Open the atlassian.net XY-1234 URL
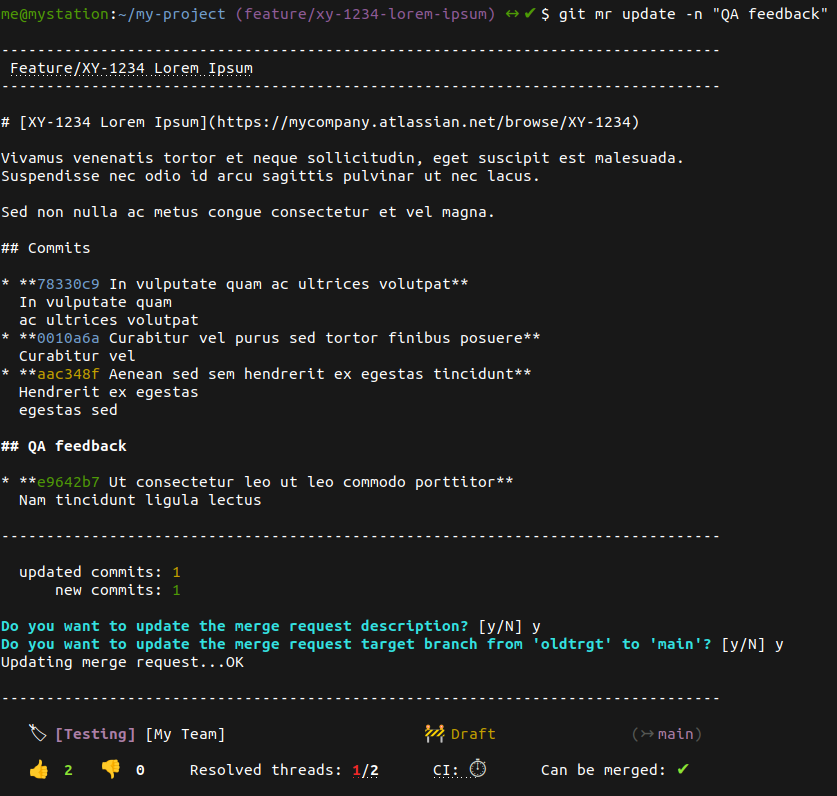 [x=424, y=122]
